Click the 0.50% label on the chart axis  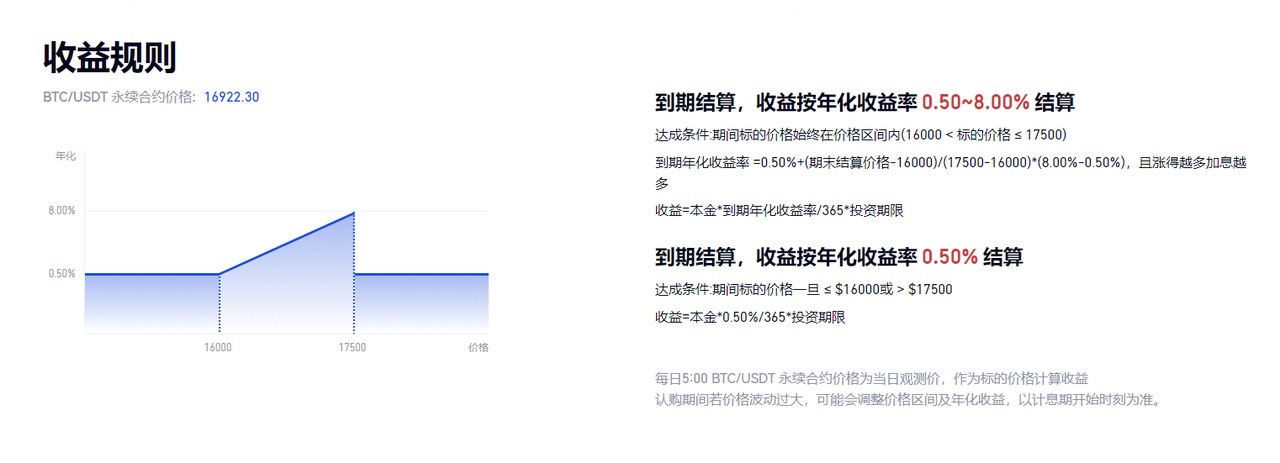click(62, 274)
